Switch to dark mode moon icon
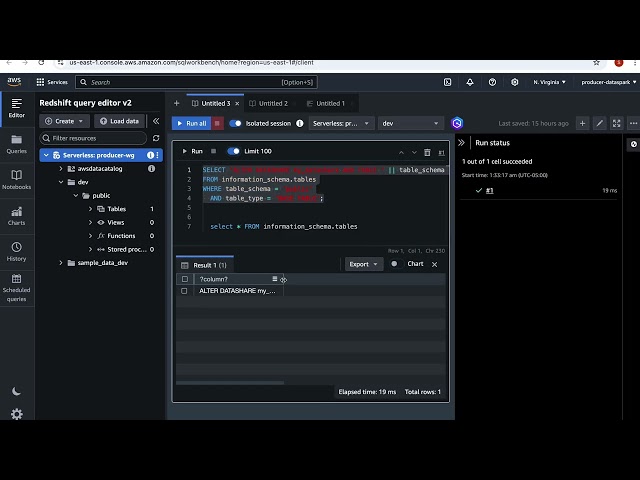This screenshot has width=640, height=480. pos(16,391)
